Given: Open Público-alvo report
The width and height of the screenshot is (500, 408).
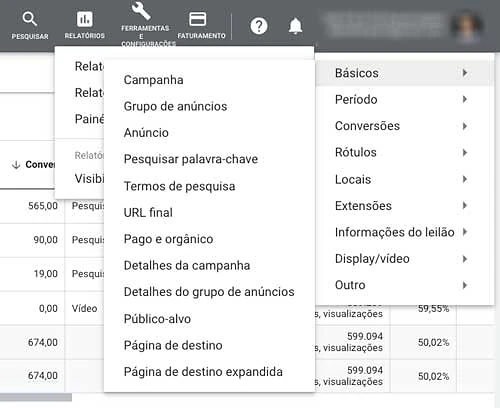Looking at the screenshot, I should pos(209,319).
